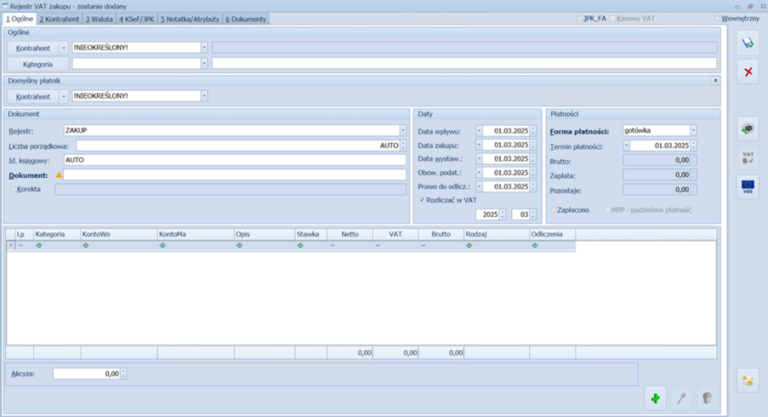Click the VIES EU flag icon
This screenshot has width=768, height=417.
click(x=745, y=186)
